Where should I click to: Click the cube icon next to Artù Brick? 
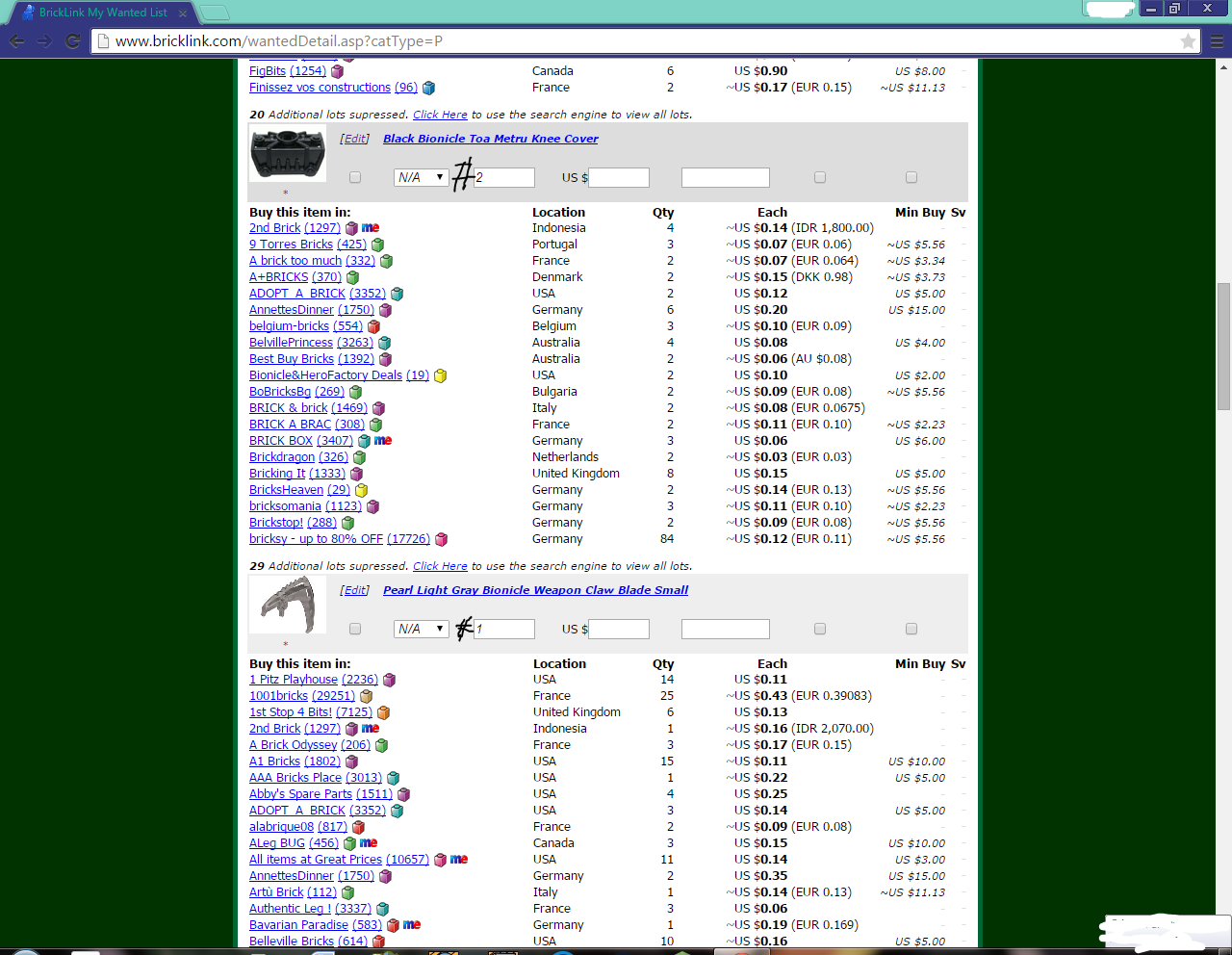[347, 892]
